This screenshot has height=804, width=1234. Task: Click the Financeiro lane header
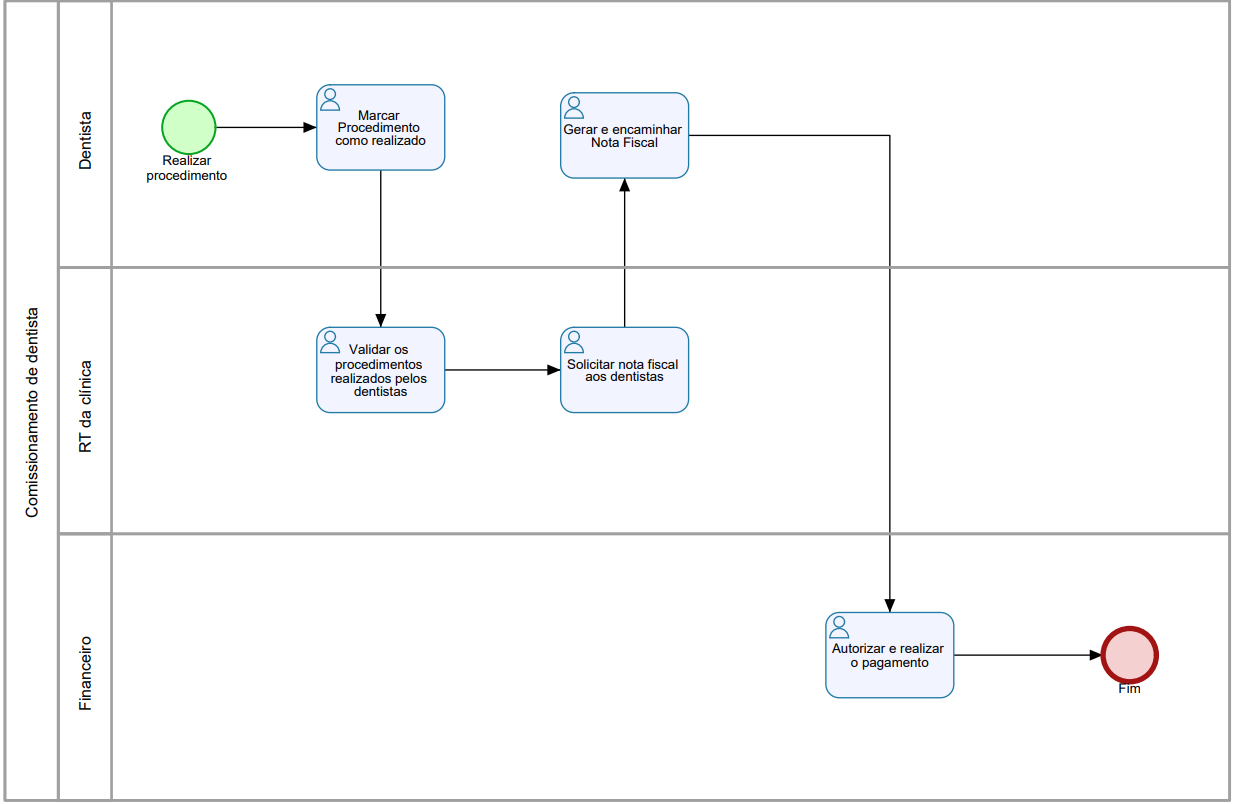[x=85, y=672]
